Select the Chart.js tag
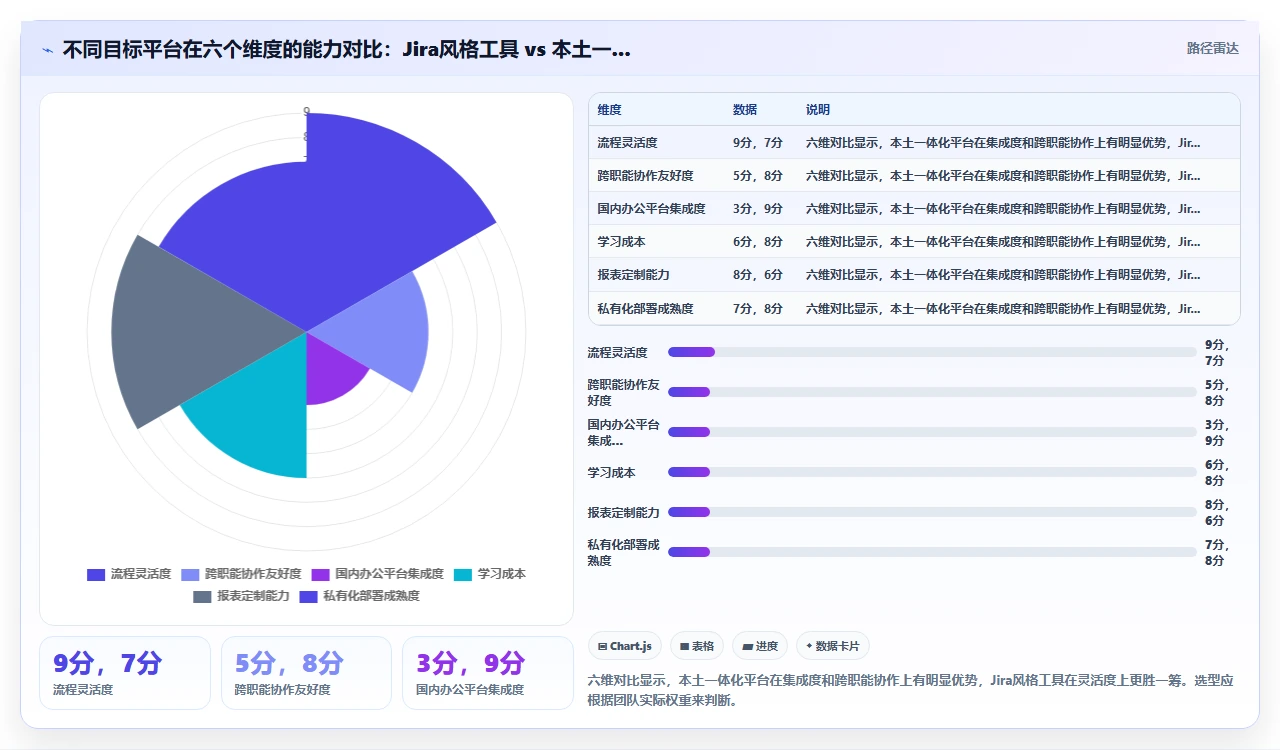 coord(625,646)
